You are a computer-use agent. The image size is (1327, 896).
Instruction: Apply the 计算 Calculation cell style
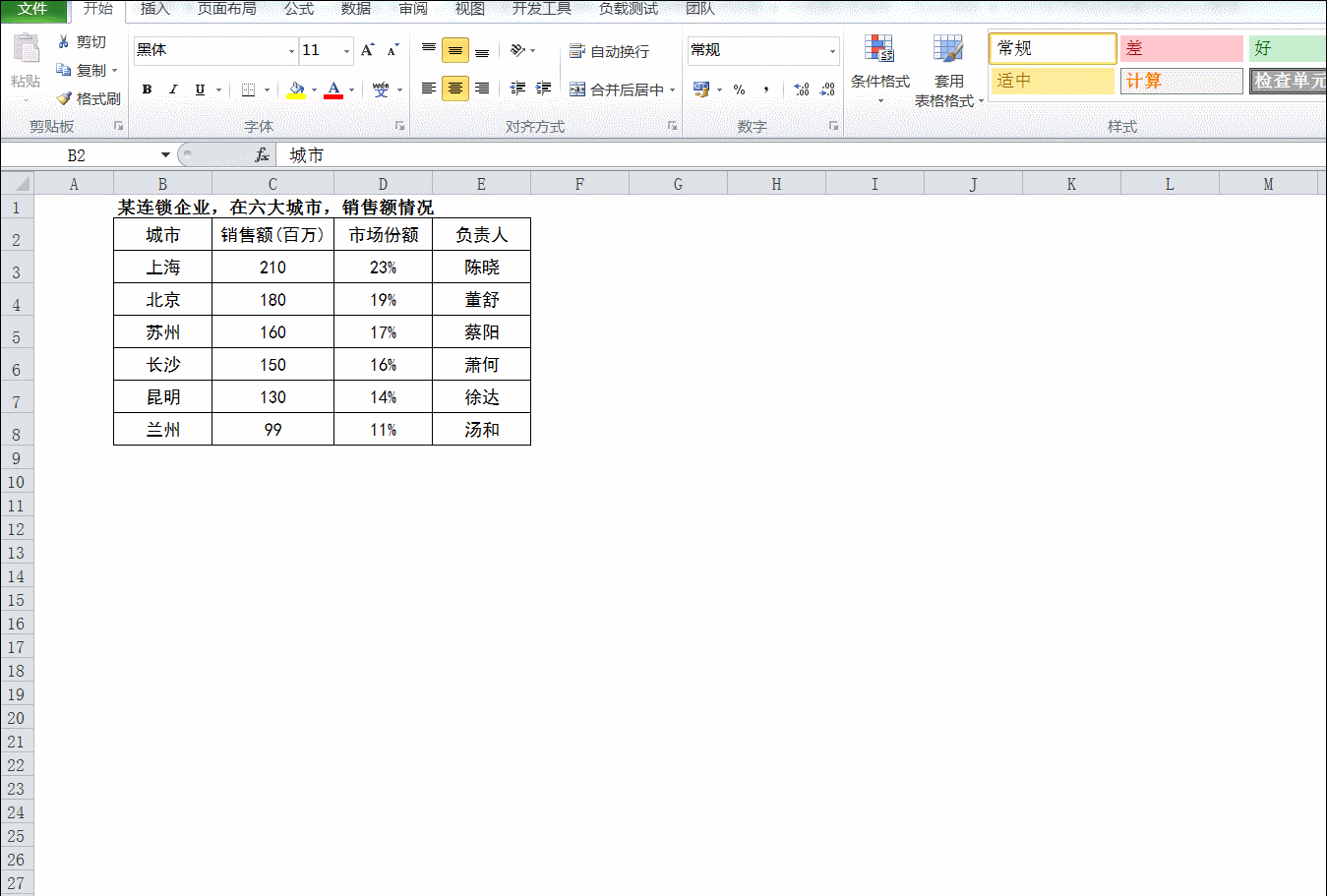tap(1181, 81)
